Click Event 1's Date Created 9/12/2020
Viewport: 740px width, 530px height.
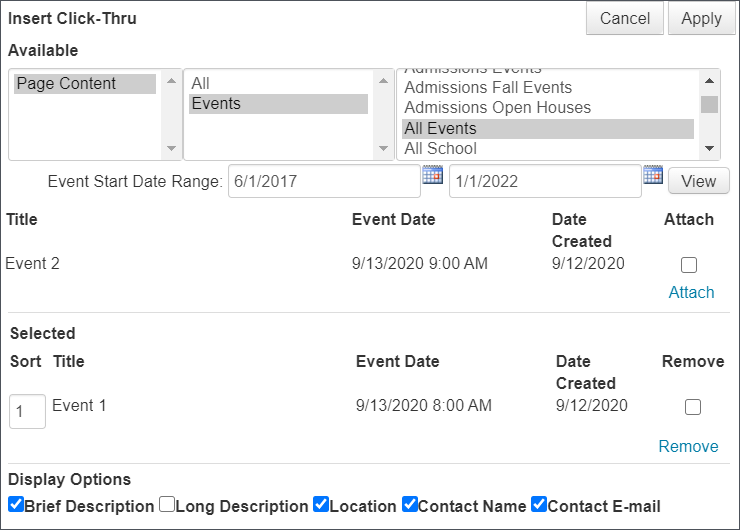pos(592,405)
